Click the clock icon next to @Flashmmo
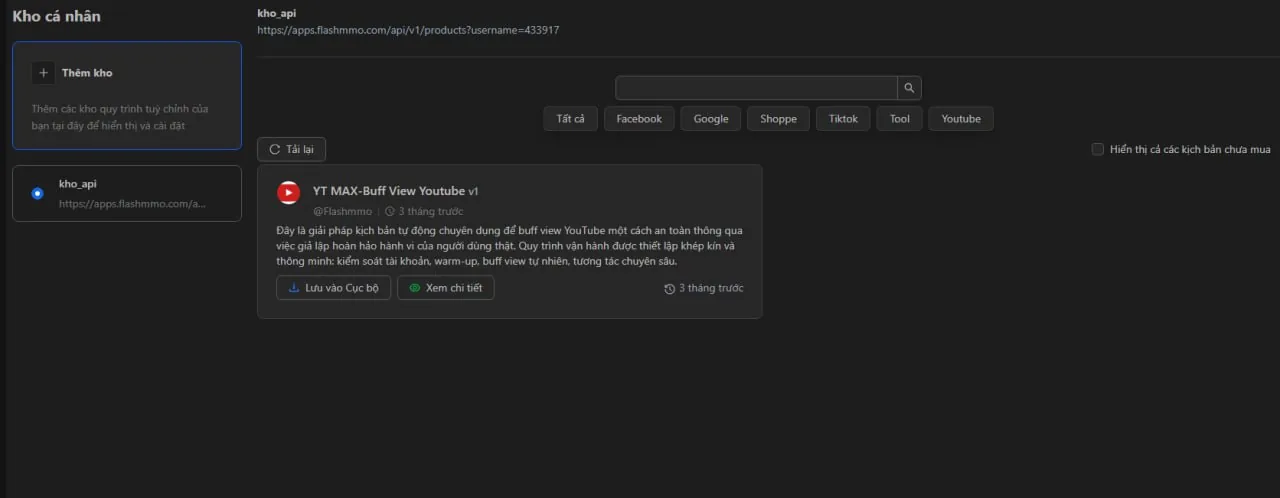This screenshot has width=1280, height=498. 389,212
